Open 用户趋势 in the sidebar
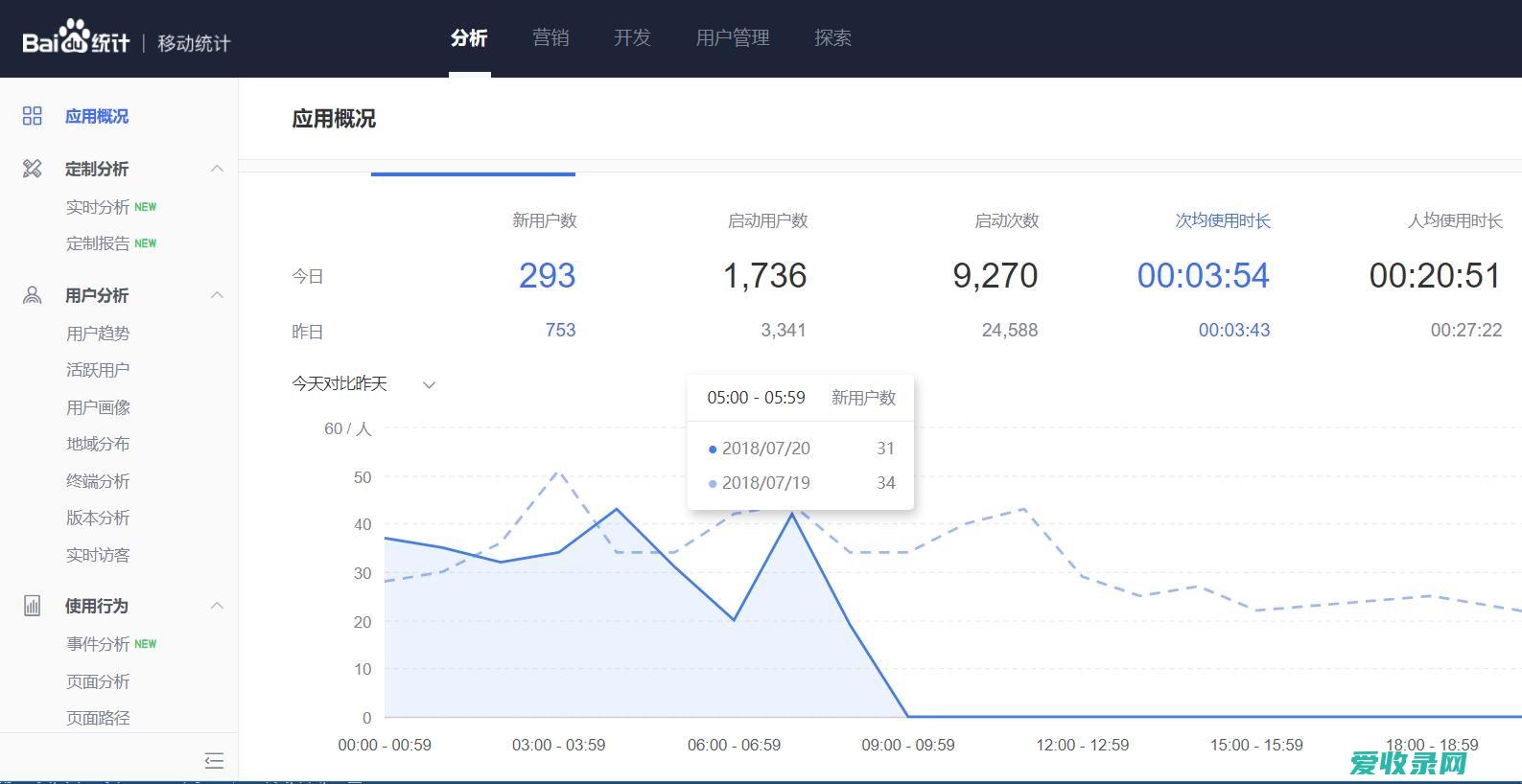The height and width of the screenshot is (784, 1522). (98, 334)
